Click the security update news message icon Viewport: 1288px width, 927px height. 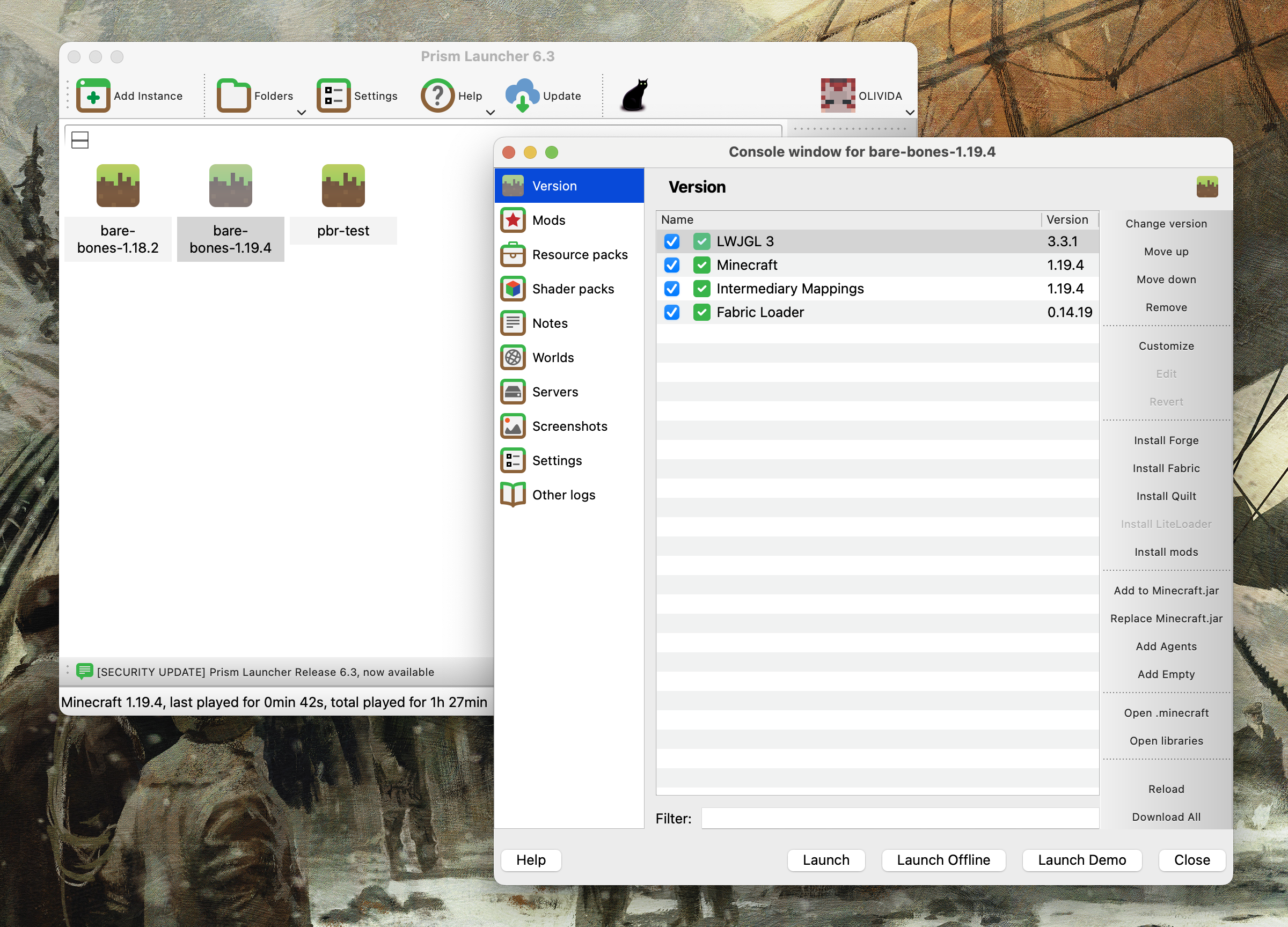[x=85, y=672]
